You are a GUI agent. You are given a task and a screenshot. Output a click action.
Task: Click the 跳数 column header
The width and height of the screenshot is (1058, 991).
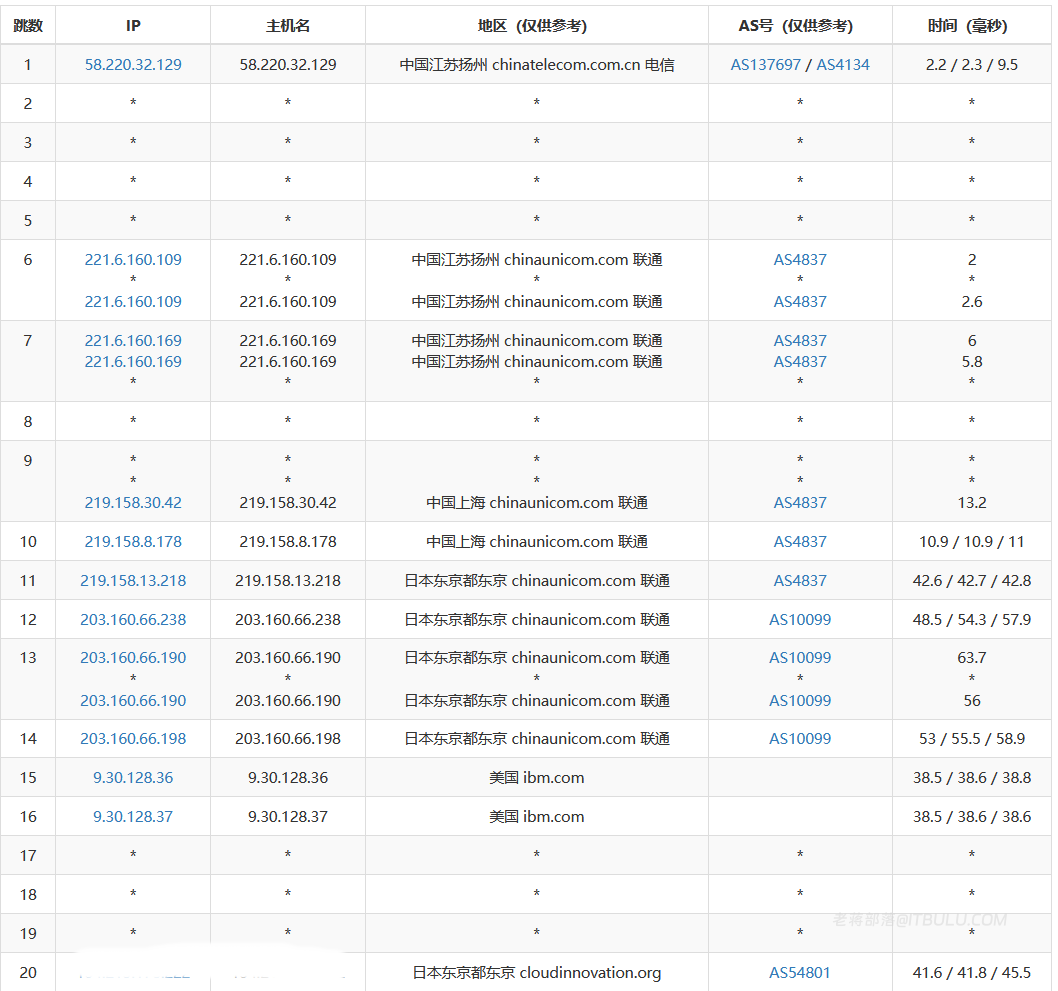pos(28,26)
